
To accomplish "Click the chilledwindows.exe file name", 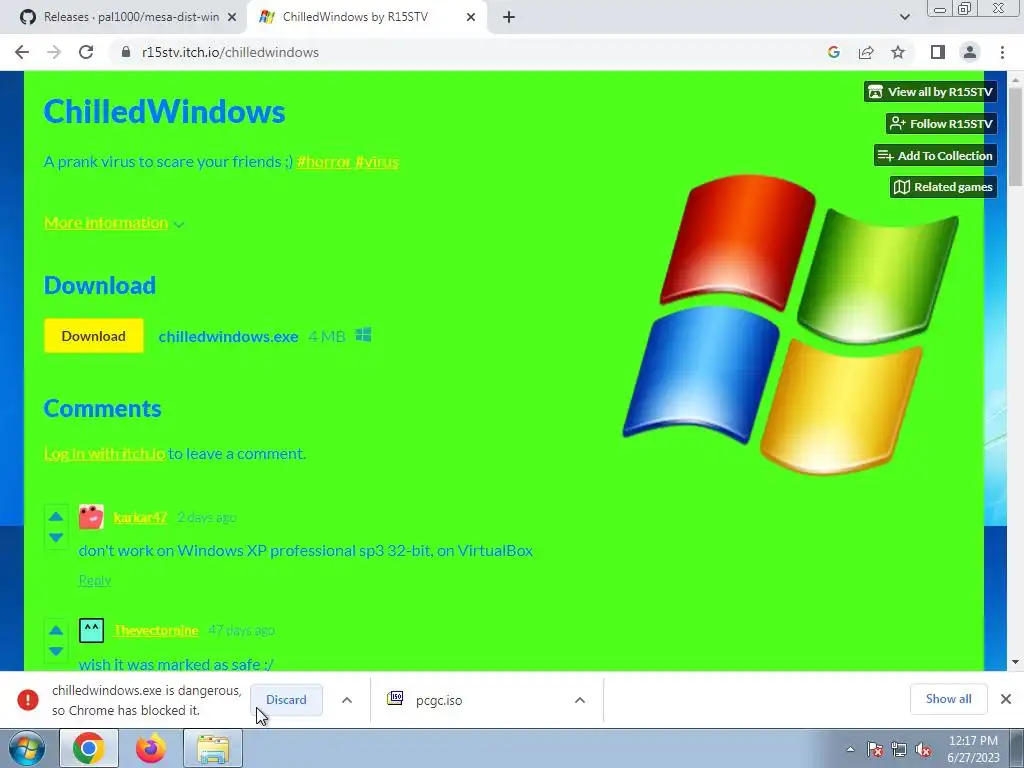I will [228, 336].
